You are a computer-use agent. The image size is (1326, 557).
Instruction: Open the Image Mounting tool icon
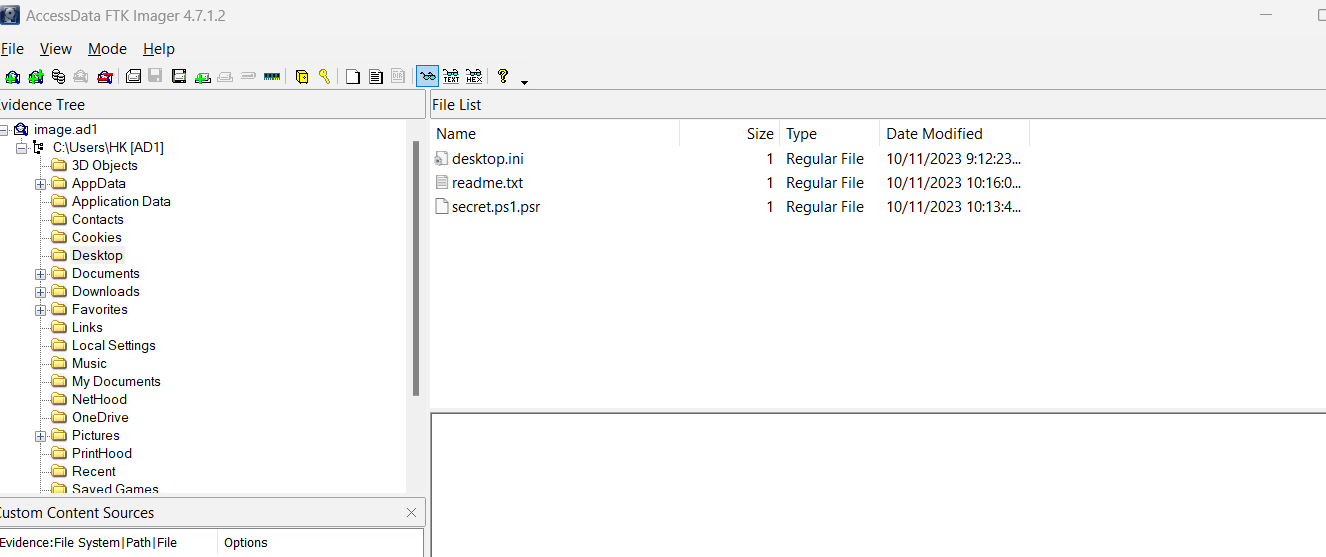(58, 76)
